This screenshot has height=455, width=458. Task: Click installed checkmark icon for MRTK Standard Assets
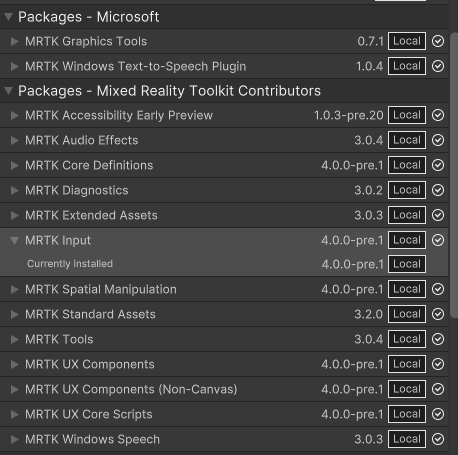coord(438,314)
